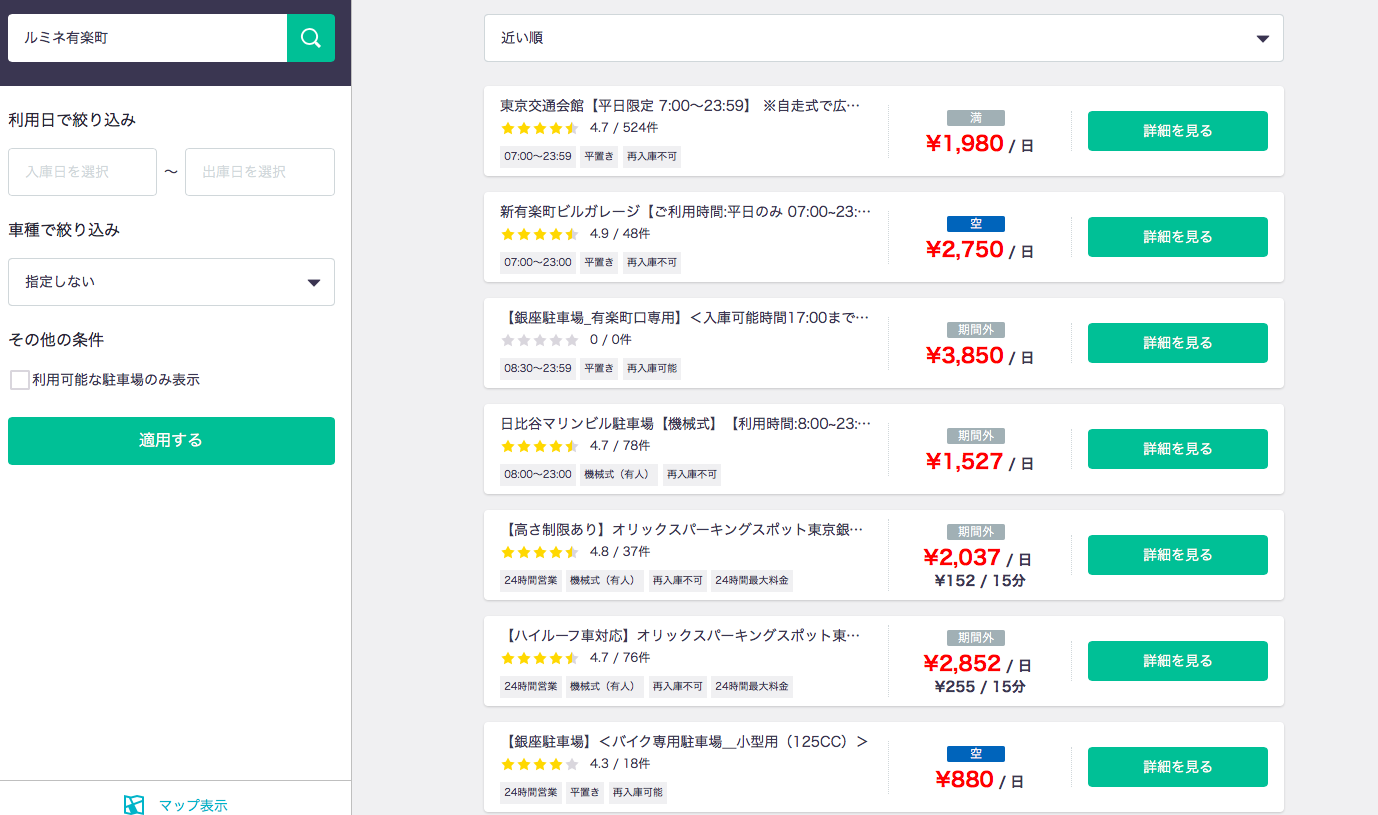
Task: Click the ¥1,527 / 日 price
Action: 979,462
